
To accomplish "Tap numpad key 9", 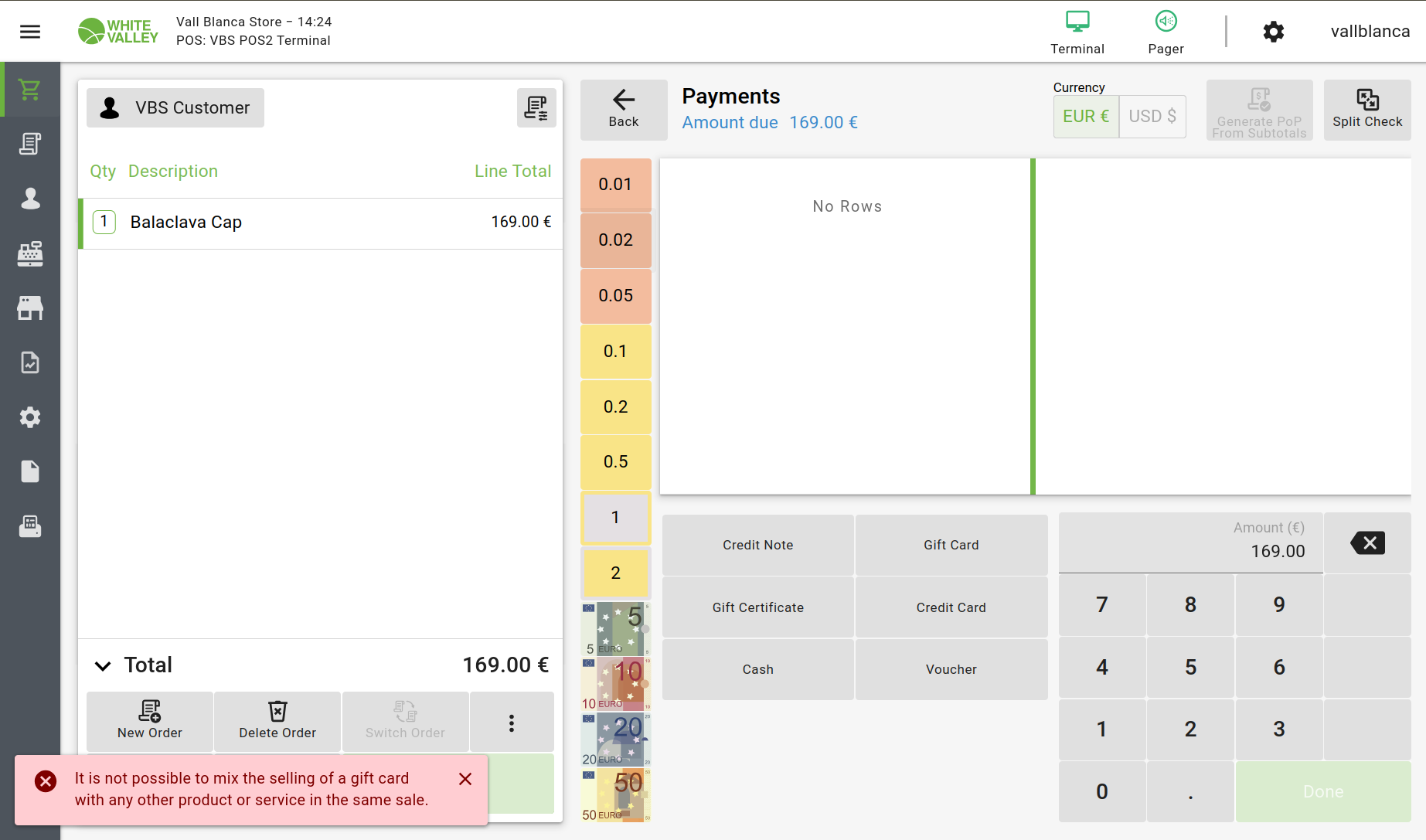I will point(1279,605).
